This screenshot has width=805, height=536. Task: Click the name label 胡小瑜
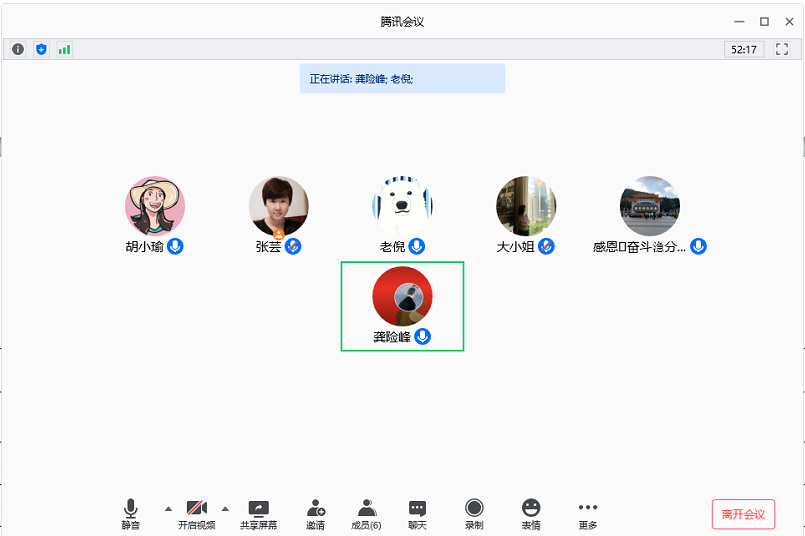pyautogui.click(x=145, y=247)
